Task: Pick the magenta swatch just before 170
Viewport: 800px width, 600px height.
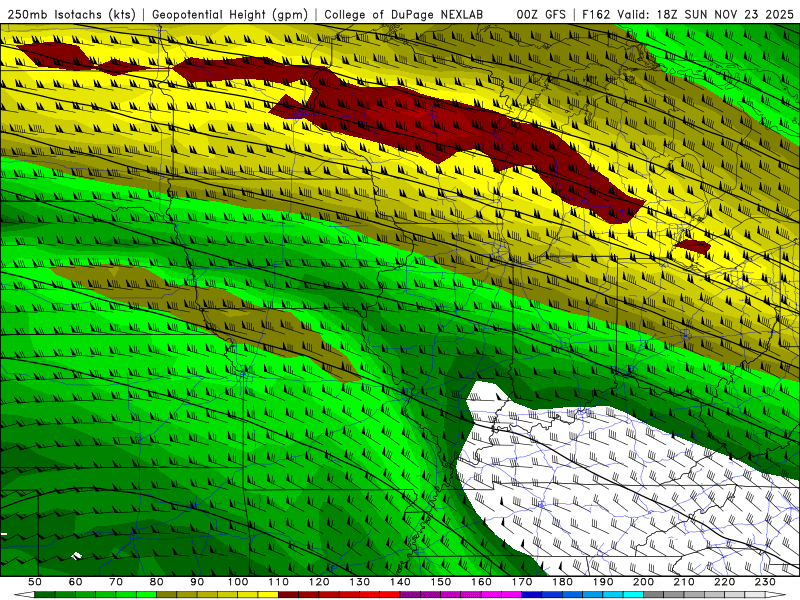Action: [x=512, y=595]
